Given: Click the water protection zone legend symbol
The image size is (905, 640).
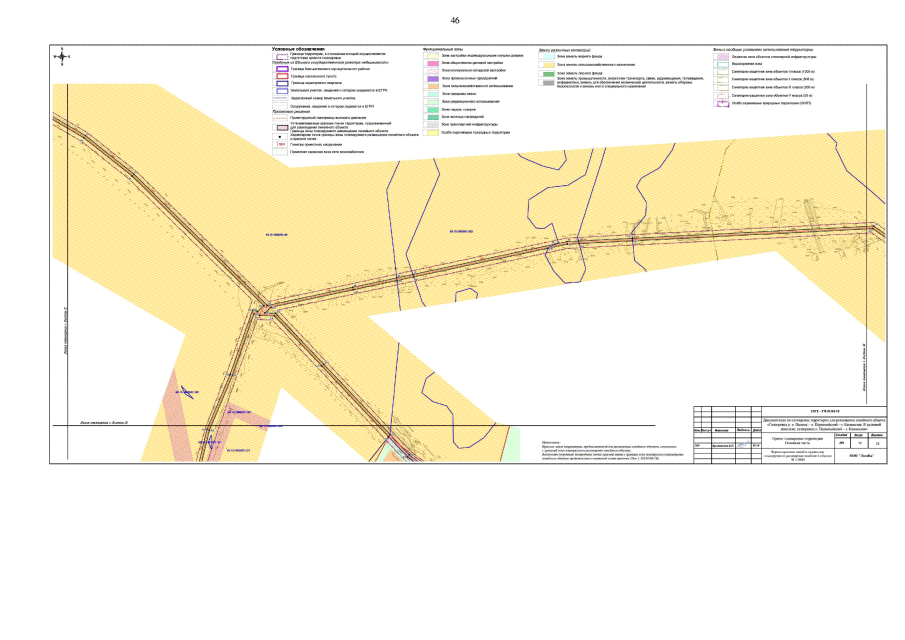Looking at the screenshot, I should click(x=723, y=64).
